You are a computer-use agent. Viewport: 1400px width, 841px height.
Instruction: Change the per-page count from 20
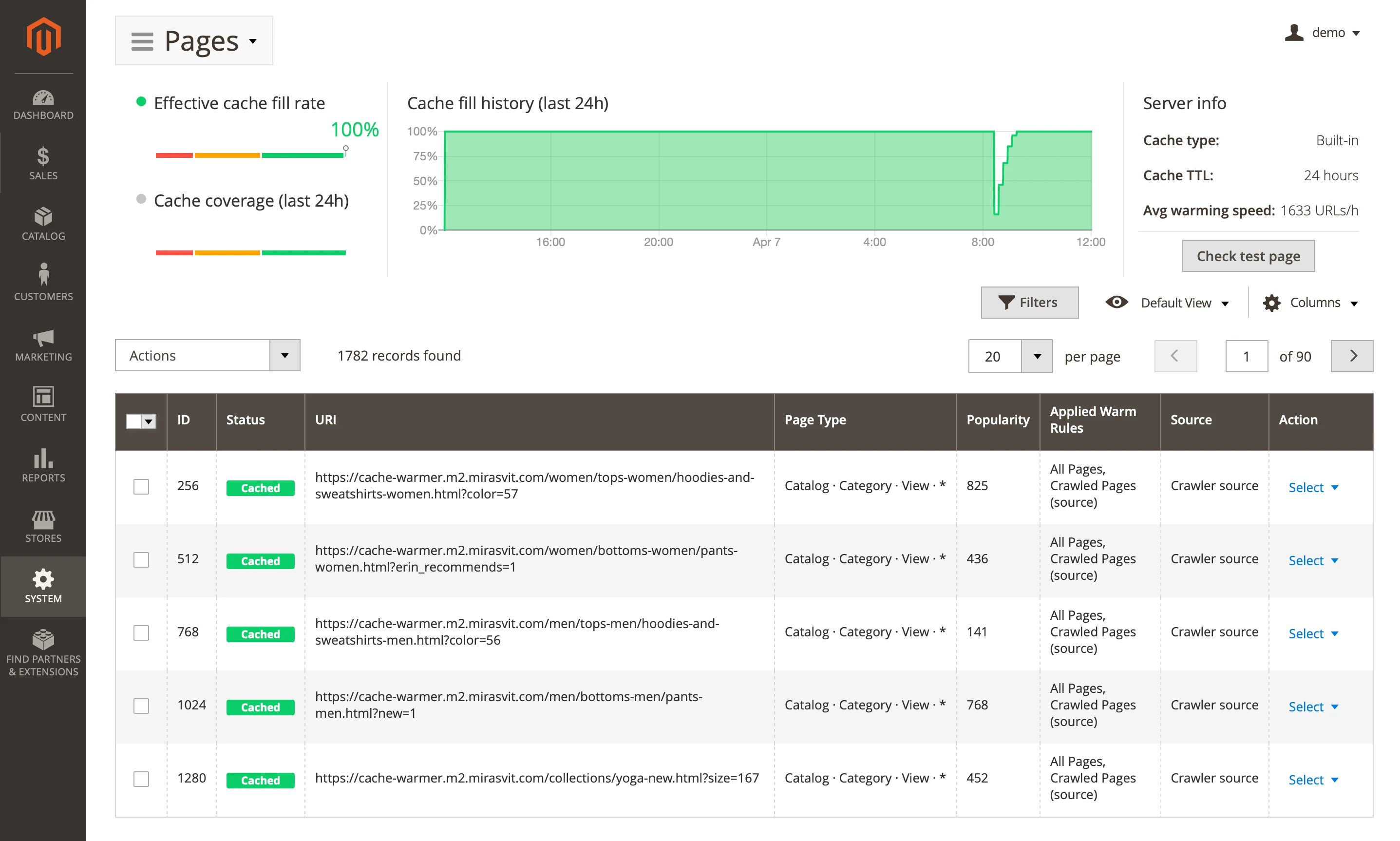(x=1010, y=356)
